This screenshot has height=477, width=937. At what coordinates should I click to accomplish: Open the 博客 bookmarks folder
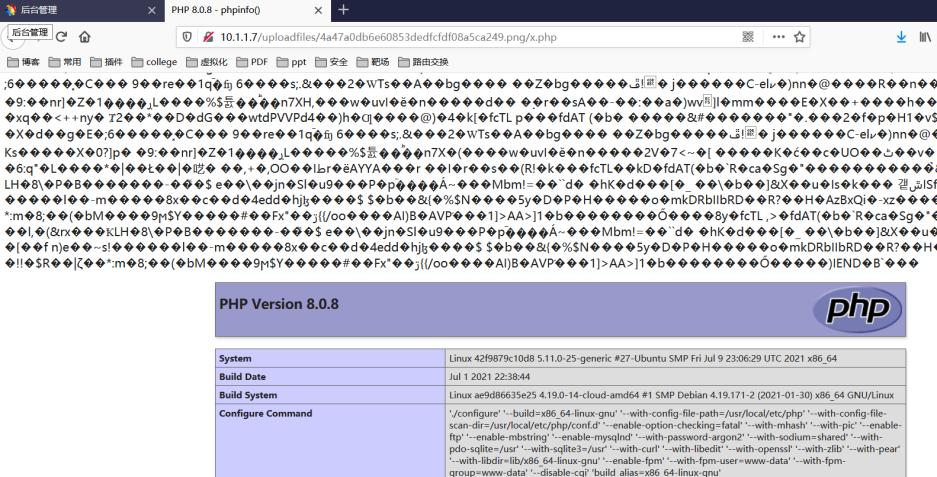coord(23,62)
